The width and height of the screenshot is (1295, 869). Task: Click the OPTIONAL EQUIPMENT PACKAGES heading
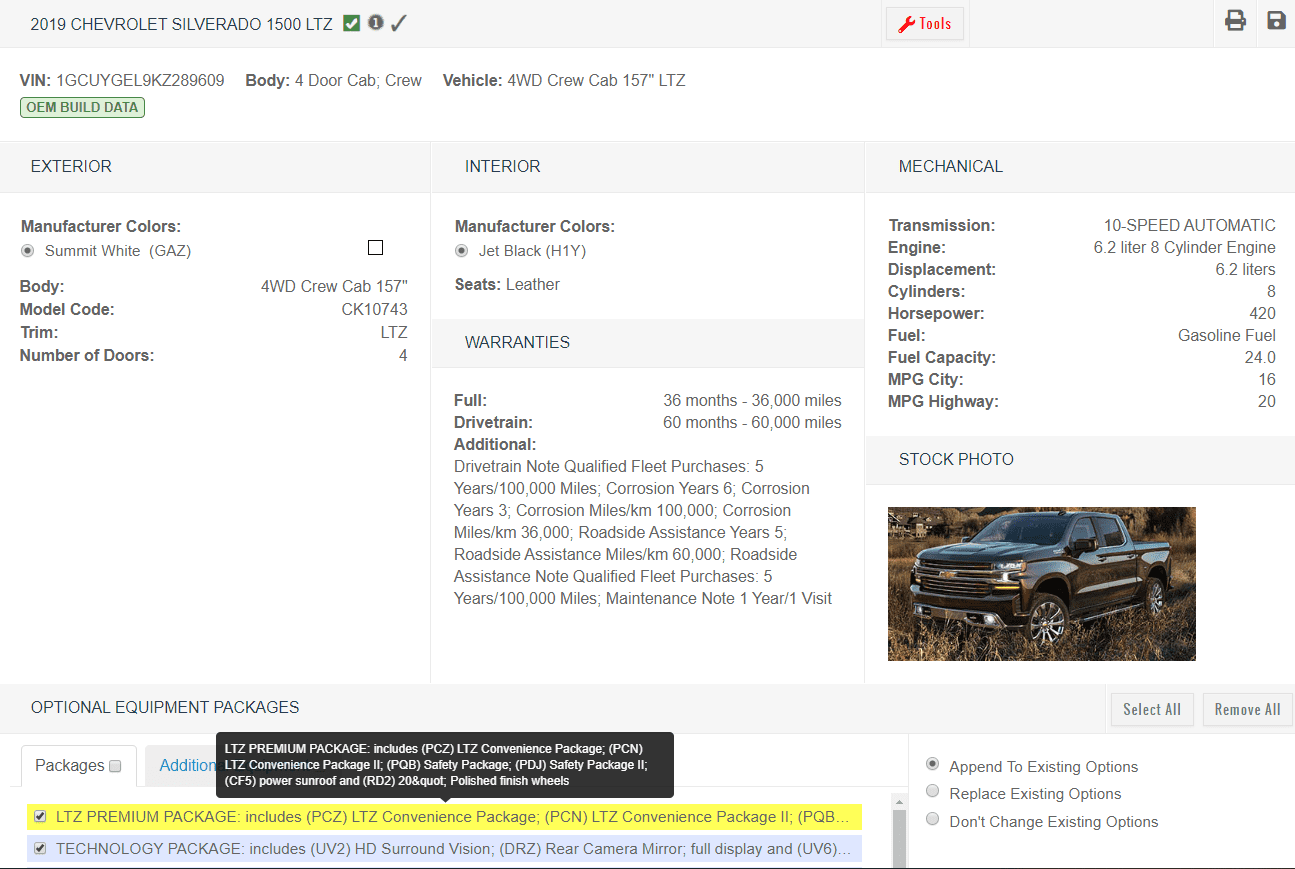click(165, 708)
